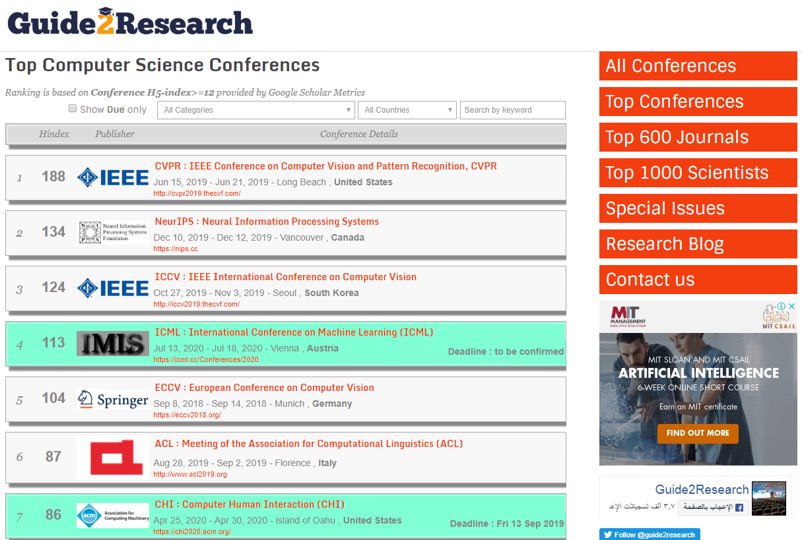Image resolution: width=802 pixels, height=540 pixels.
Task: Open the ACL conference title link
Action: point(309,444)
